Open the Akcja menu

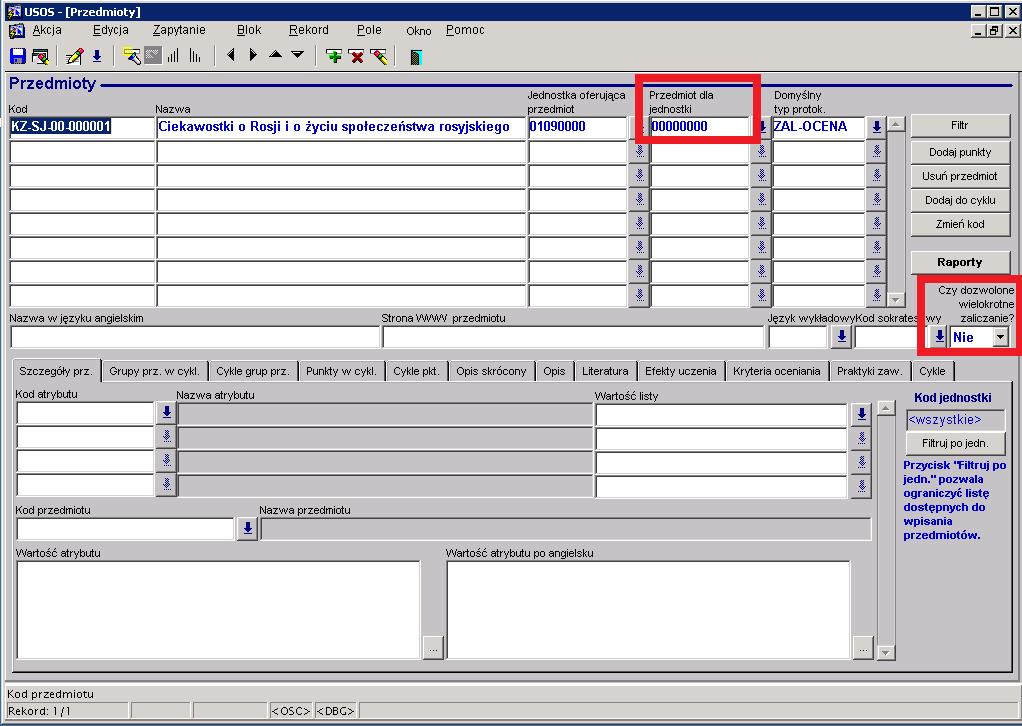(47, 30)
